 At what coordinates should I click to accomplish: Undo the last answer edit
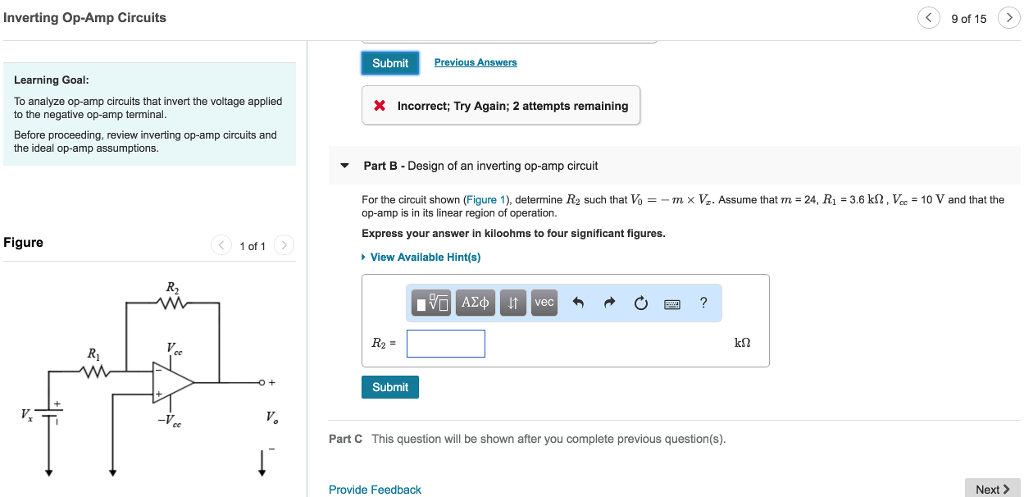pyautogui.click(x=577, y=303)
